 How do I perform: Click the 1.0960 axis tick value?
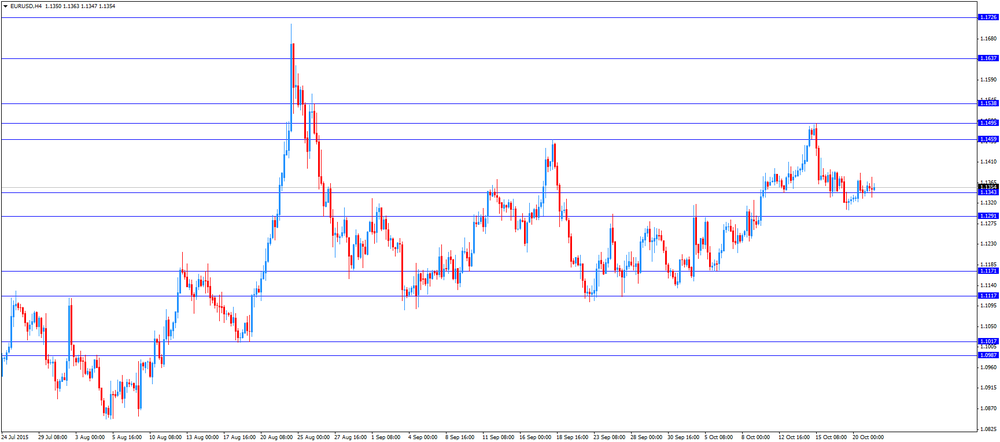pyautogui.click(x=987, y=367)
